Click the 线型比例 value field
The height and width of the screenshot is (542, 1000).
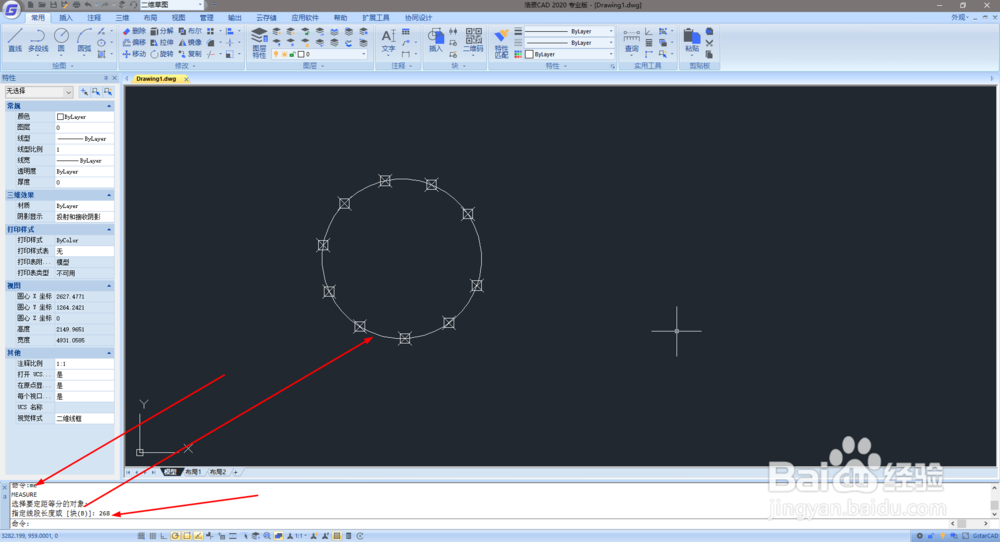[x=84, y=149]
